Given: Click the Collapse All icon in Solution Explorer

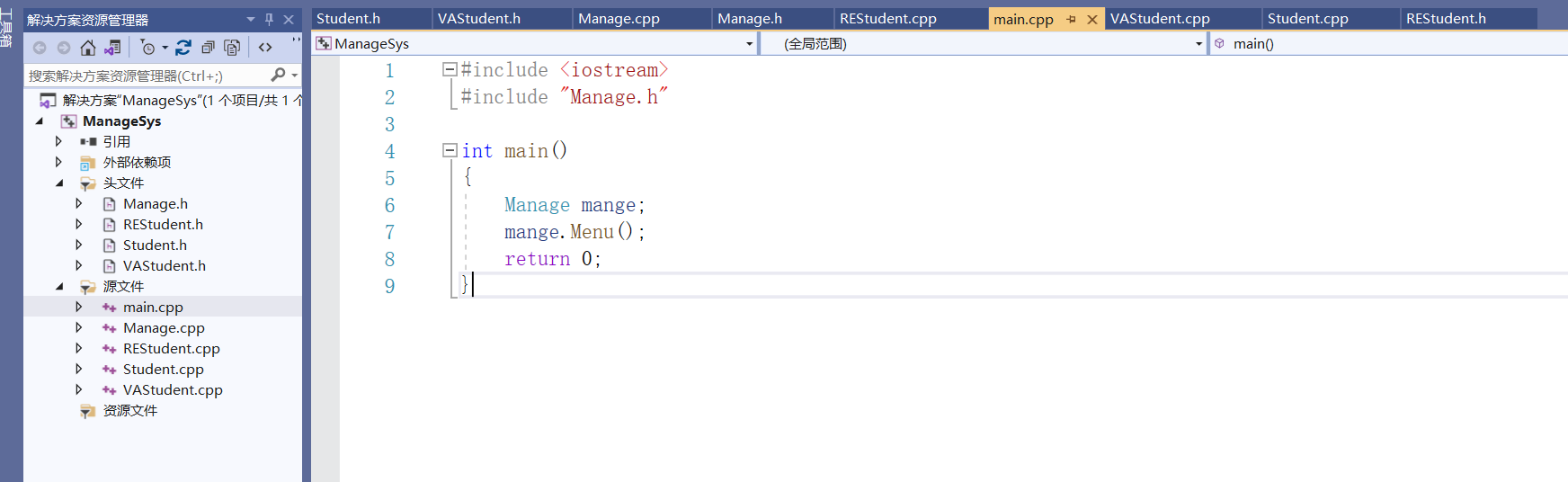Looking at the screenshot, I should pyautogui.click(x=208, y=48).
